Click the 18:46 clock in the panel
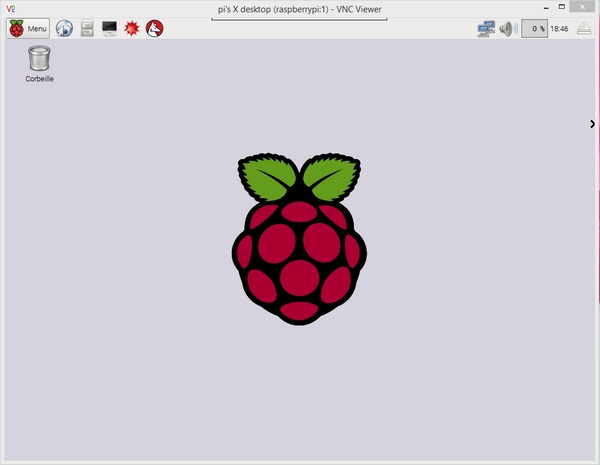This screenshot has width=600, height=465. point(559,29)
